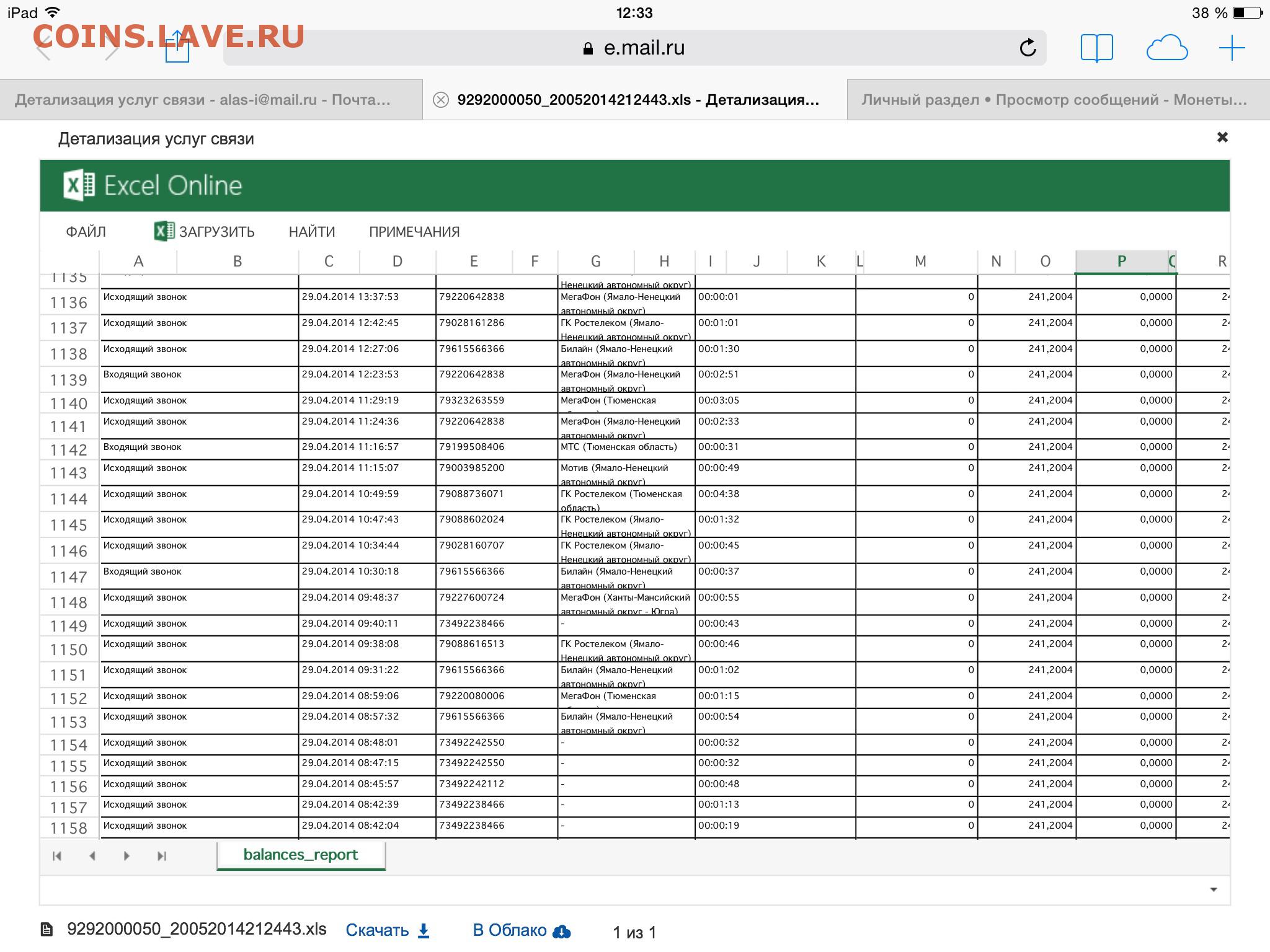Click phone number 73492242112
1270x952 pixels.
point(472,784)
